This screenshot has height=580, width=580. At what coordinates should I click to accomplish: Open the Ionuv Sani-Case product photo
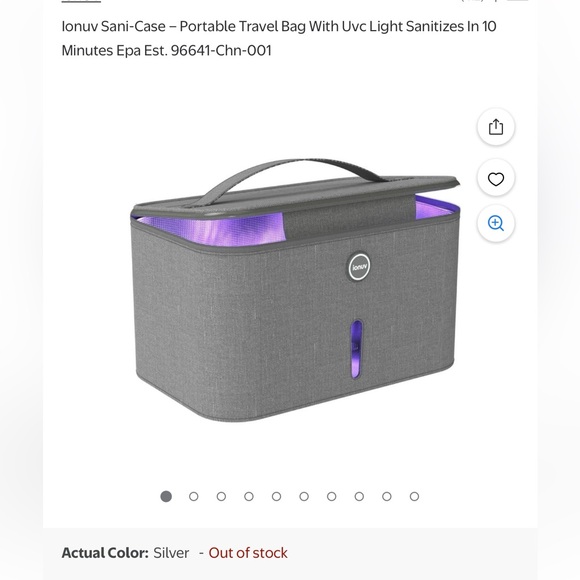[x=295, y=290]
